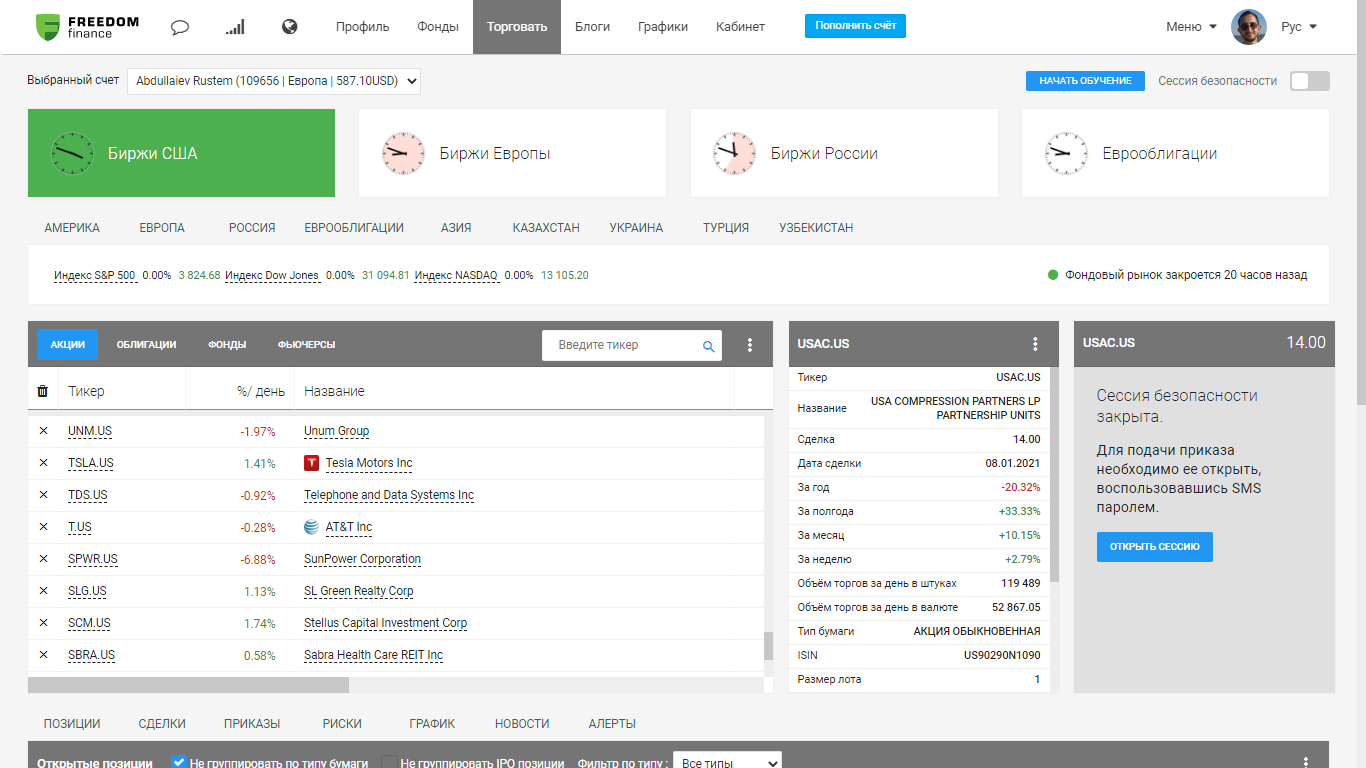Viewport: 1366px width, 768px height.
Task: Remove SPWR.US row with its X icon
Action: point(43,559)
